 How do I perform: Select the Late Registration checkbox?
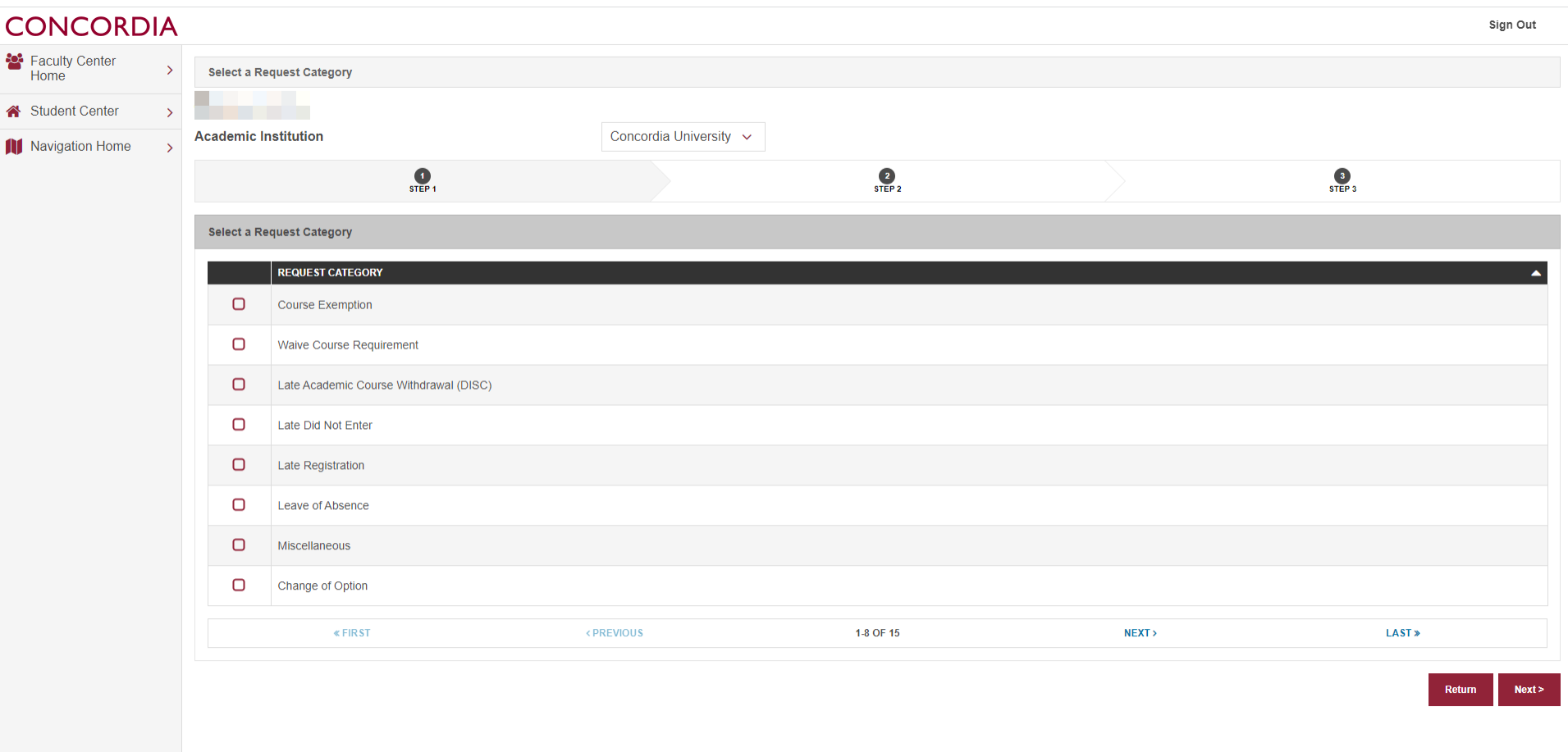point(239,465)
